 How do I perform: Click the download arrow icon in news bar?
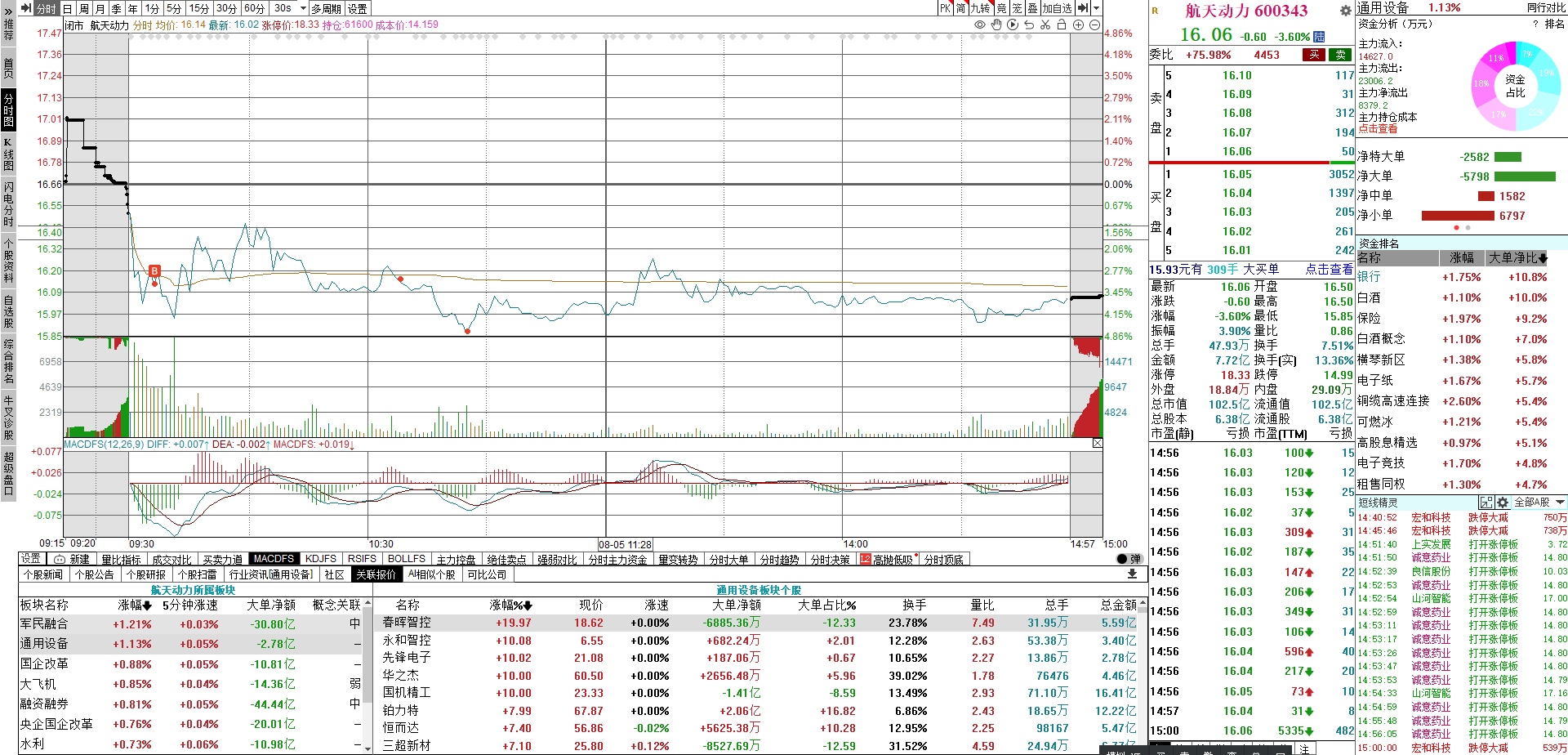[1132, 574]
